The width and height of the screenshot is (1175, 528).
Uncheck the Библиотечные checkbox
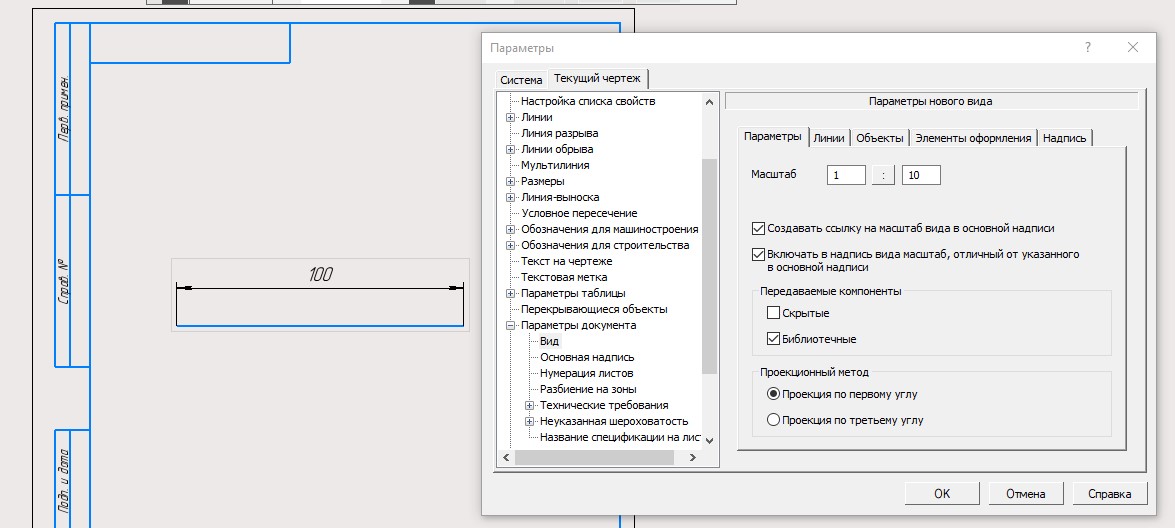(773, 339)
